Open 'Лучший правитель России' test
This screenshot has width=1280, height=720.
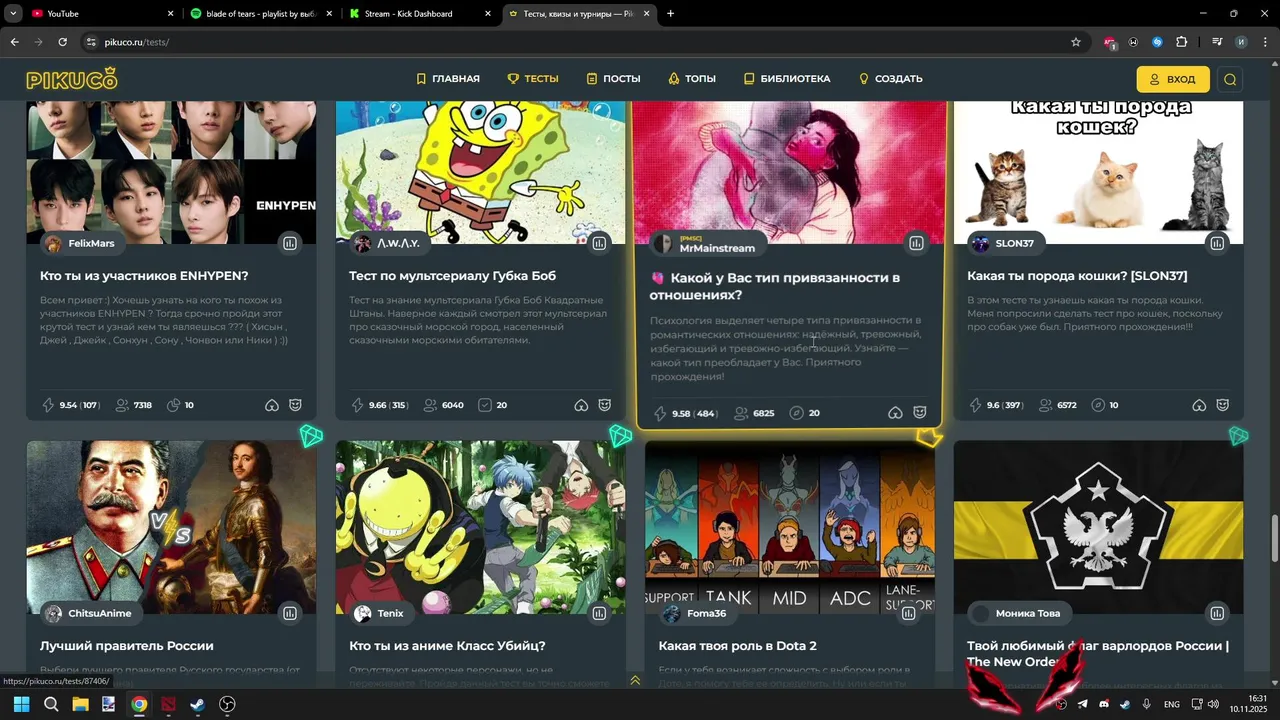(x=126, y=646)
